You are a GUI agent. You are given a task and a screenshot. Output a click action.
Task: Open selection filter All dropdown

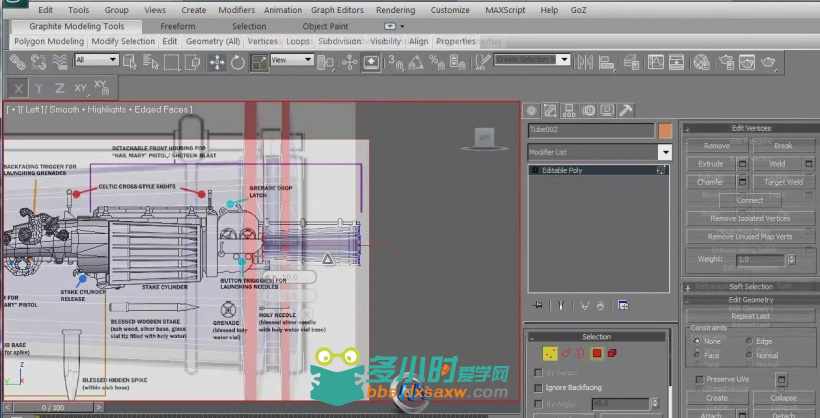tap(97, 60)
